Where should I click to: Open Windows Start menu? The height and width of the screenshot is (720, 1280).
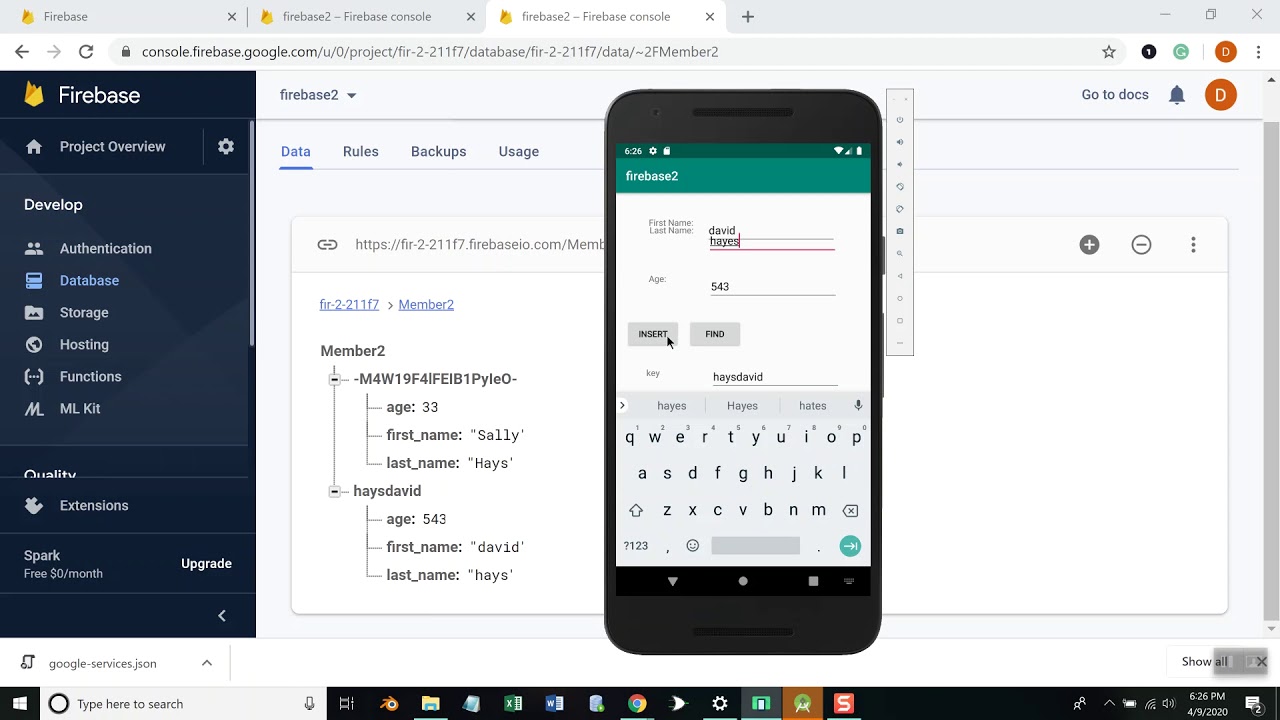point(20,704)
